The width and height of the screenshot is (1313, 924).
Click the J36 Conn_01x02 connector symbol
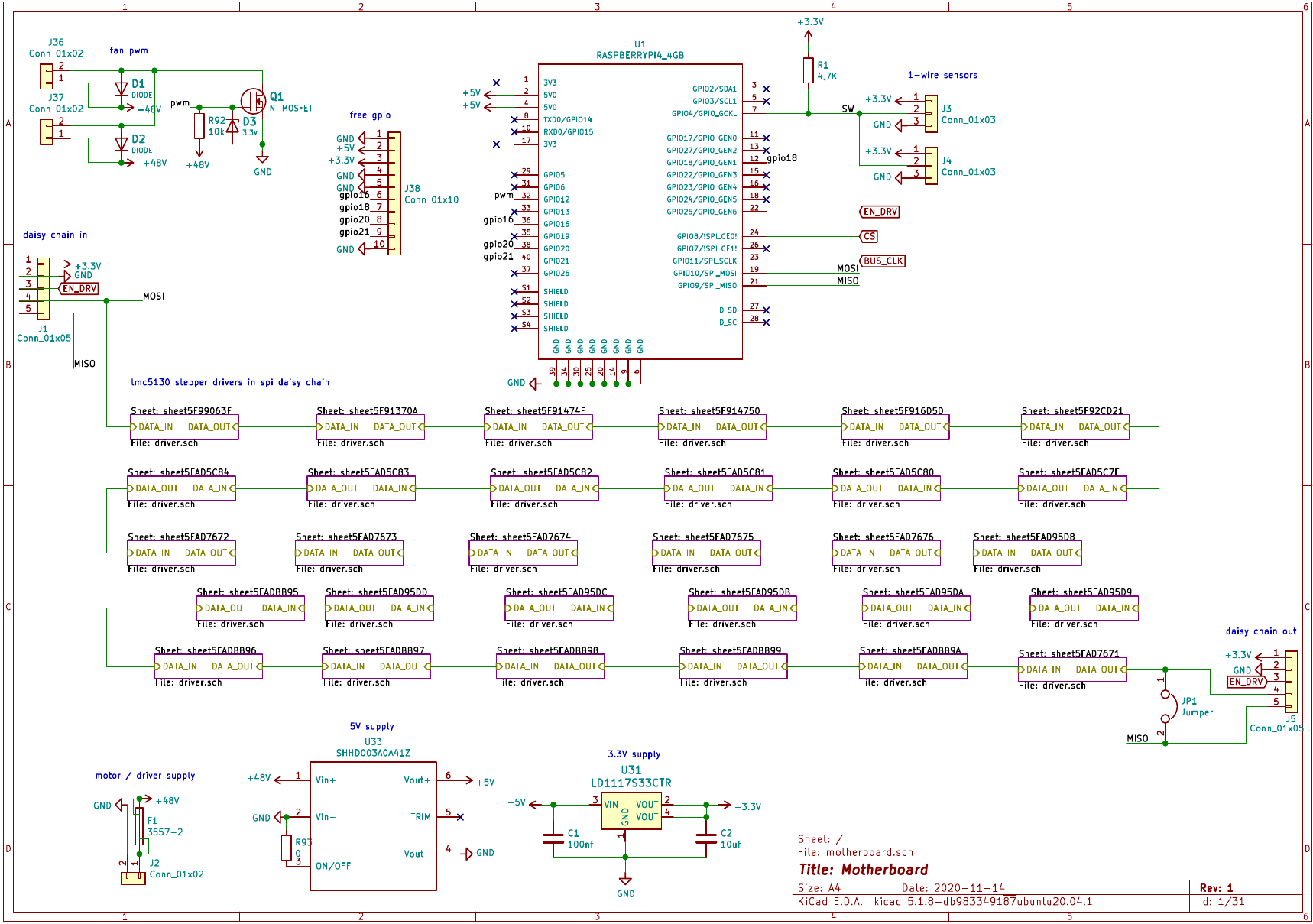click(47, 76)
